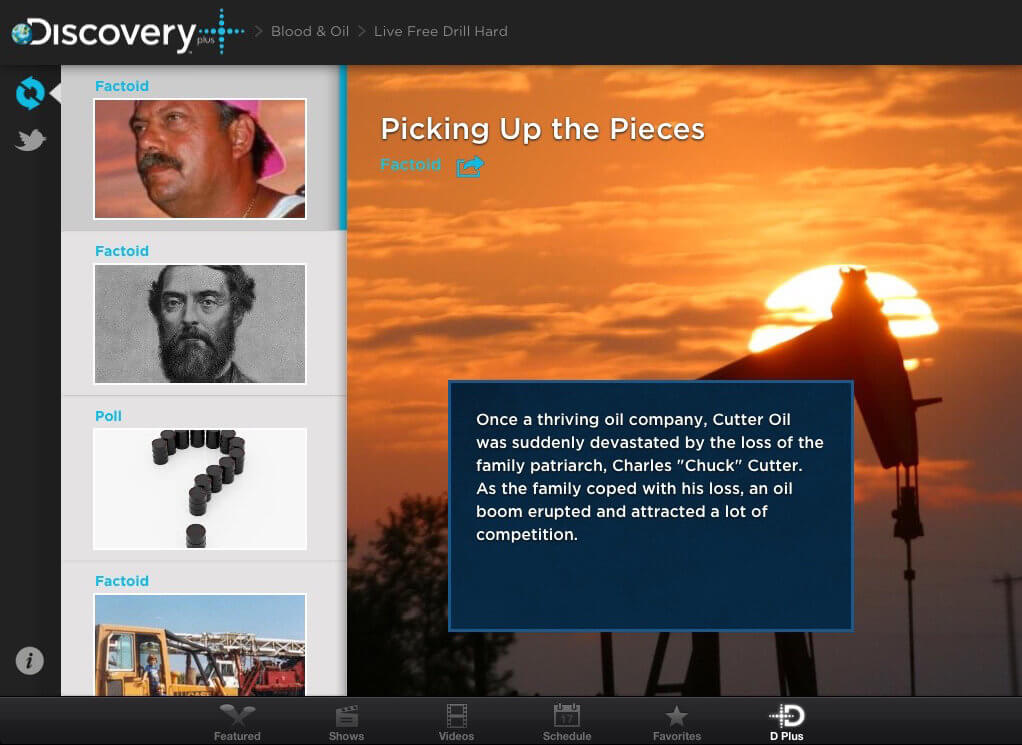The height and width of the screenshot is (745, 1022).
Task: Open the Twitter bird icon
Action: (x=31, y=139)
